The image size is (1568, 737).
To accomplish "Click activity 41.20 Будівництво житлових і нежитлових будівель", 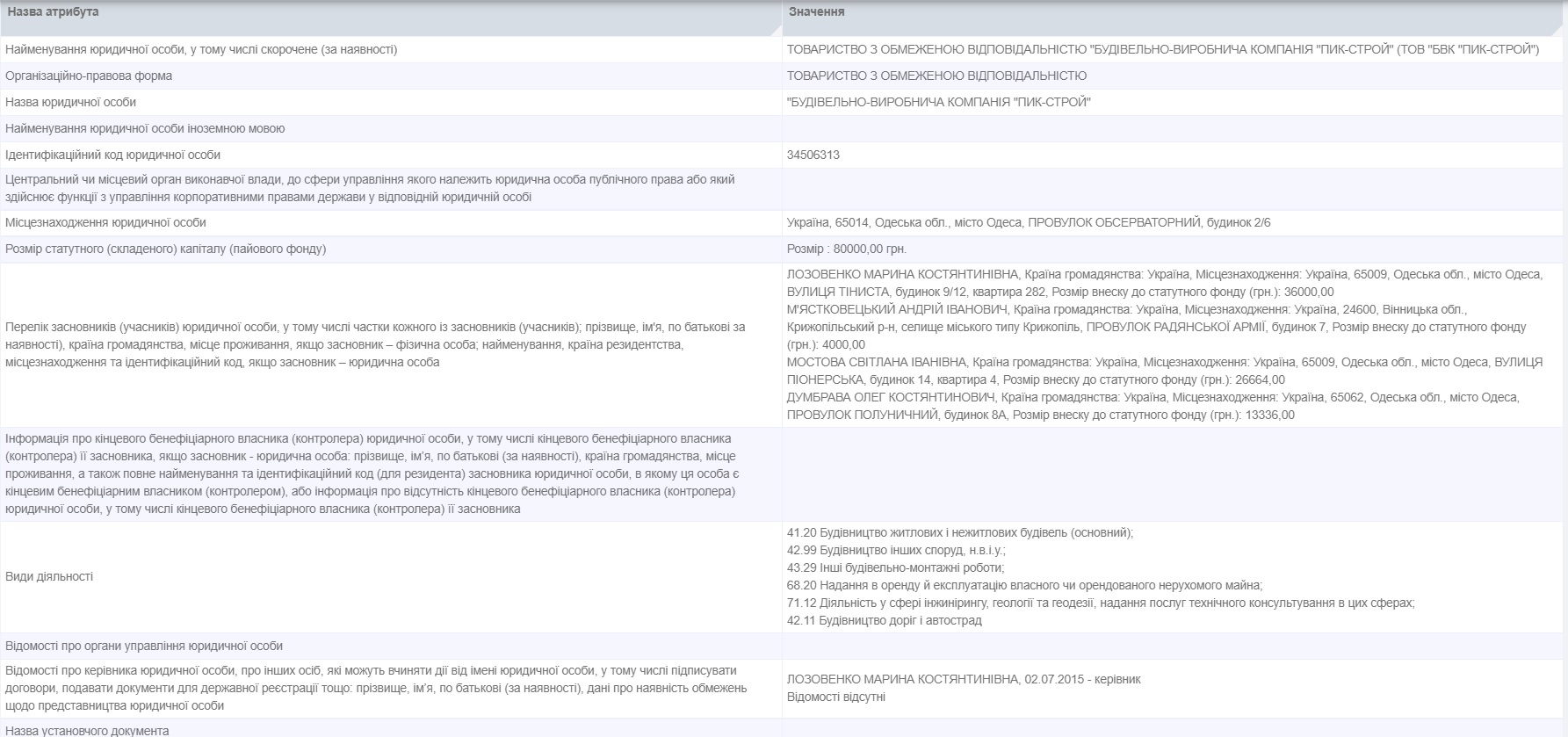I will tap(960, 533).
